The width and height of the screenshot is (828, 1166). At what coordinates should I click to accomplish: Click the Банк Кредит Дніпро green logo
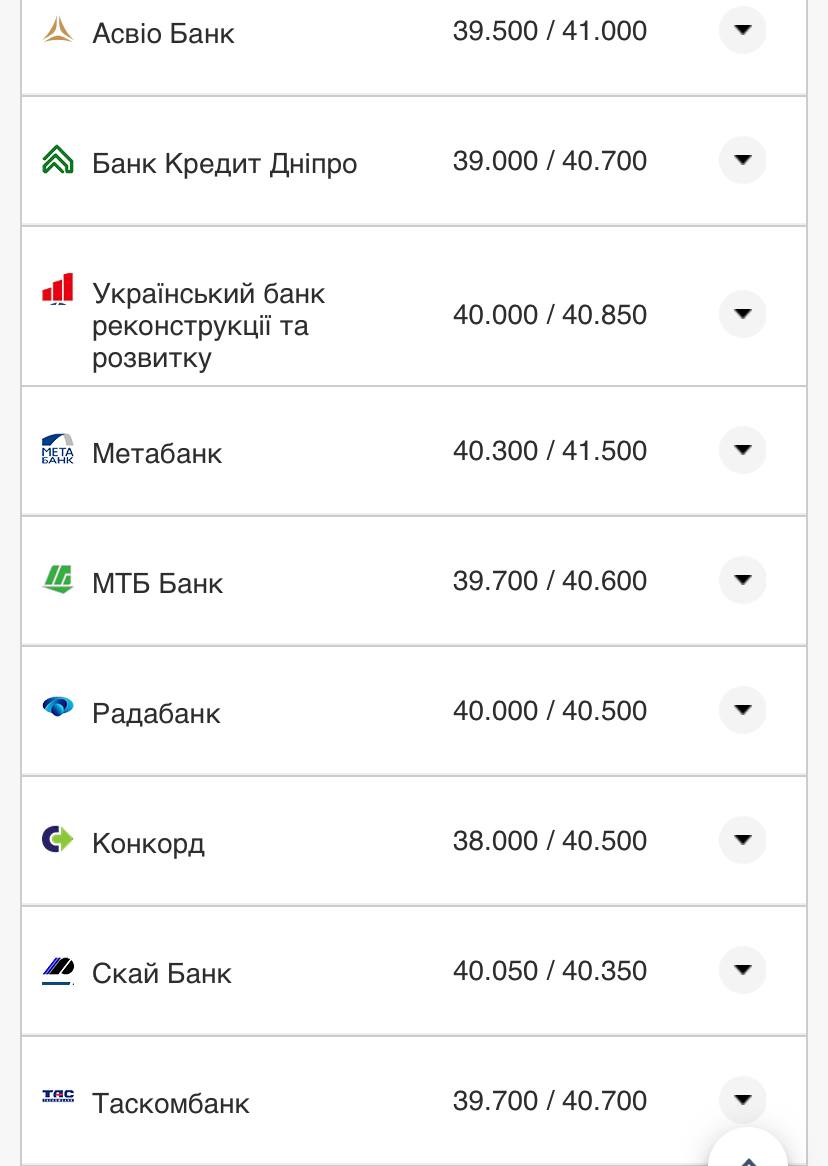click(58, 161)
